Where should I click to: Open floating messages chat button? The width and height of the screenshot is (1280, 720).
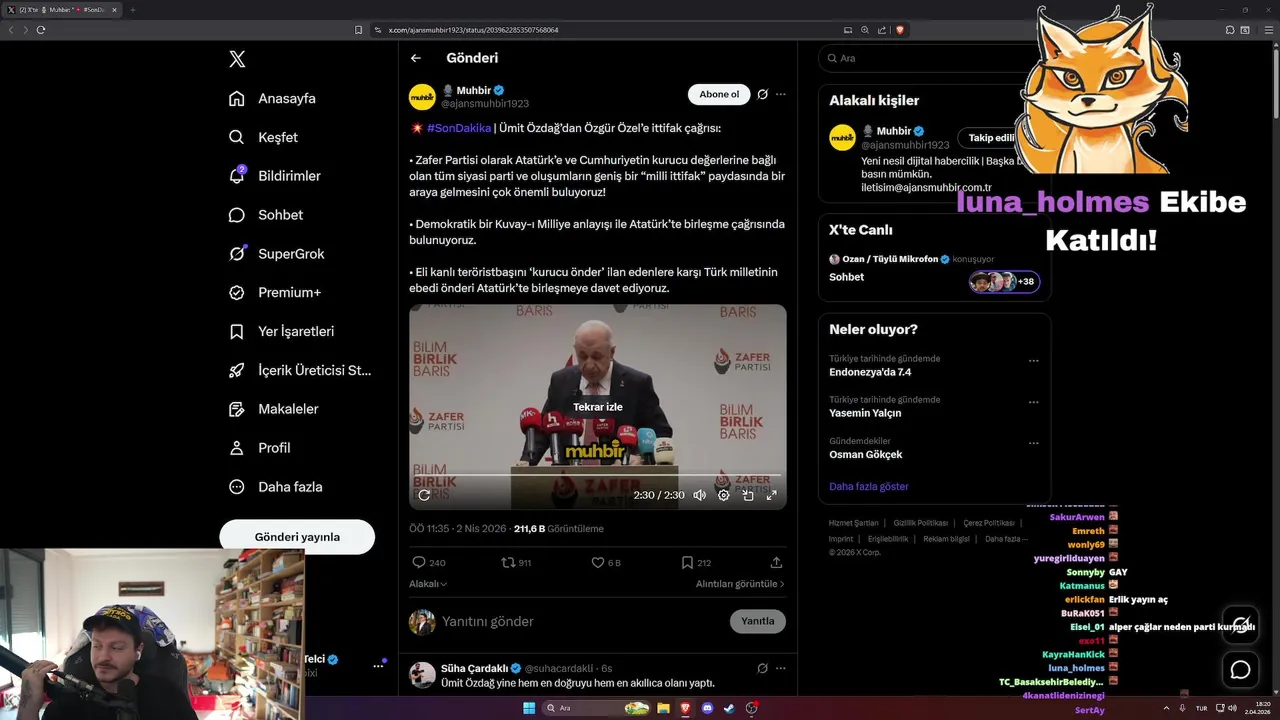1241,670
